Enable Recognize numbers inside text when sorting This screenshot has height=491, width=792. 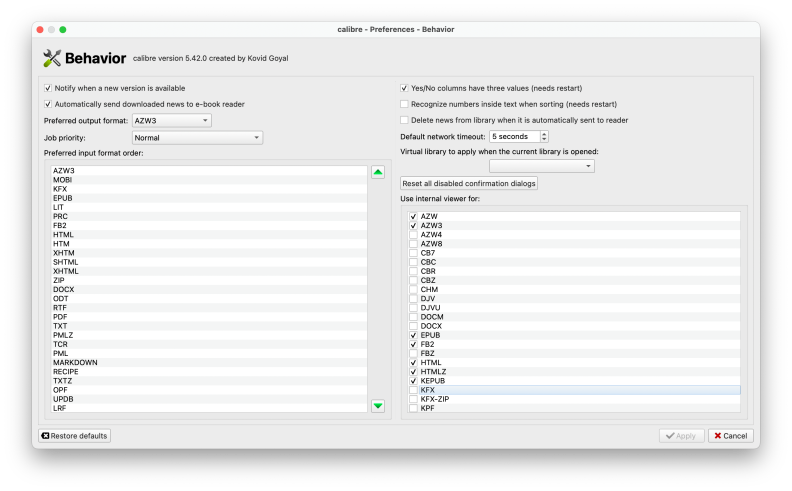tap(404, 104)
